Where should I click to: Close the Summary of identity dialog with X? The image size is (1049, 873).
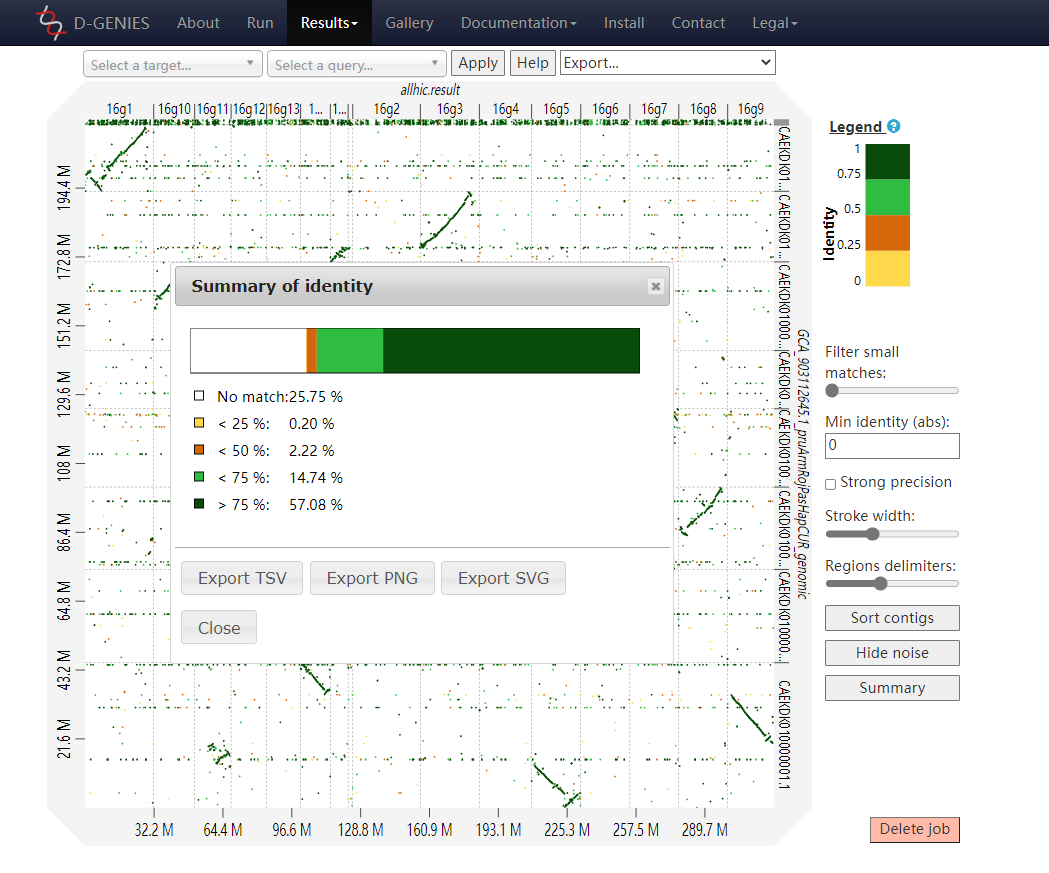(655, 286)
